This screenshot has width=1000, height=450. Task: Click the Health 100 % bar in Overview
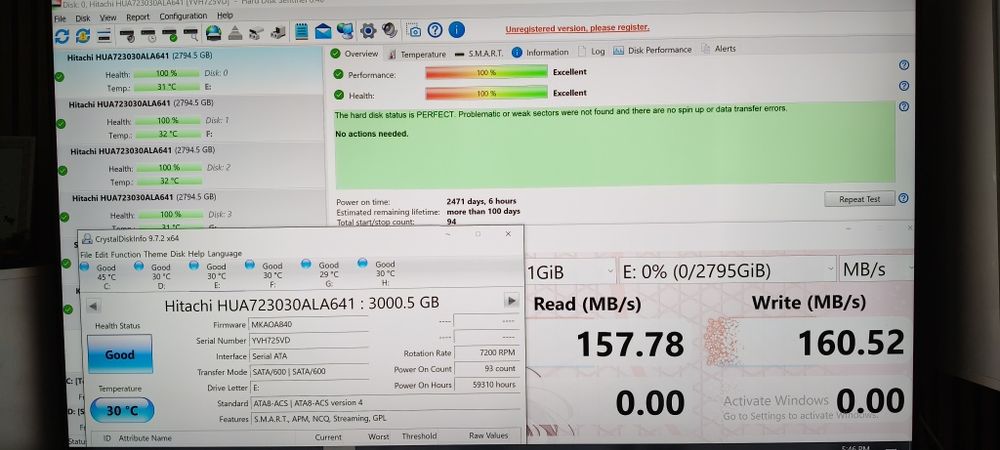[487, 93]
